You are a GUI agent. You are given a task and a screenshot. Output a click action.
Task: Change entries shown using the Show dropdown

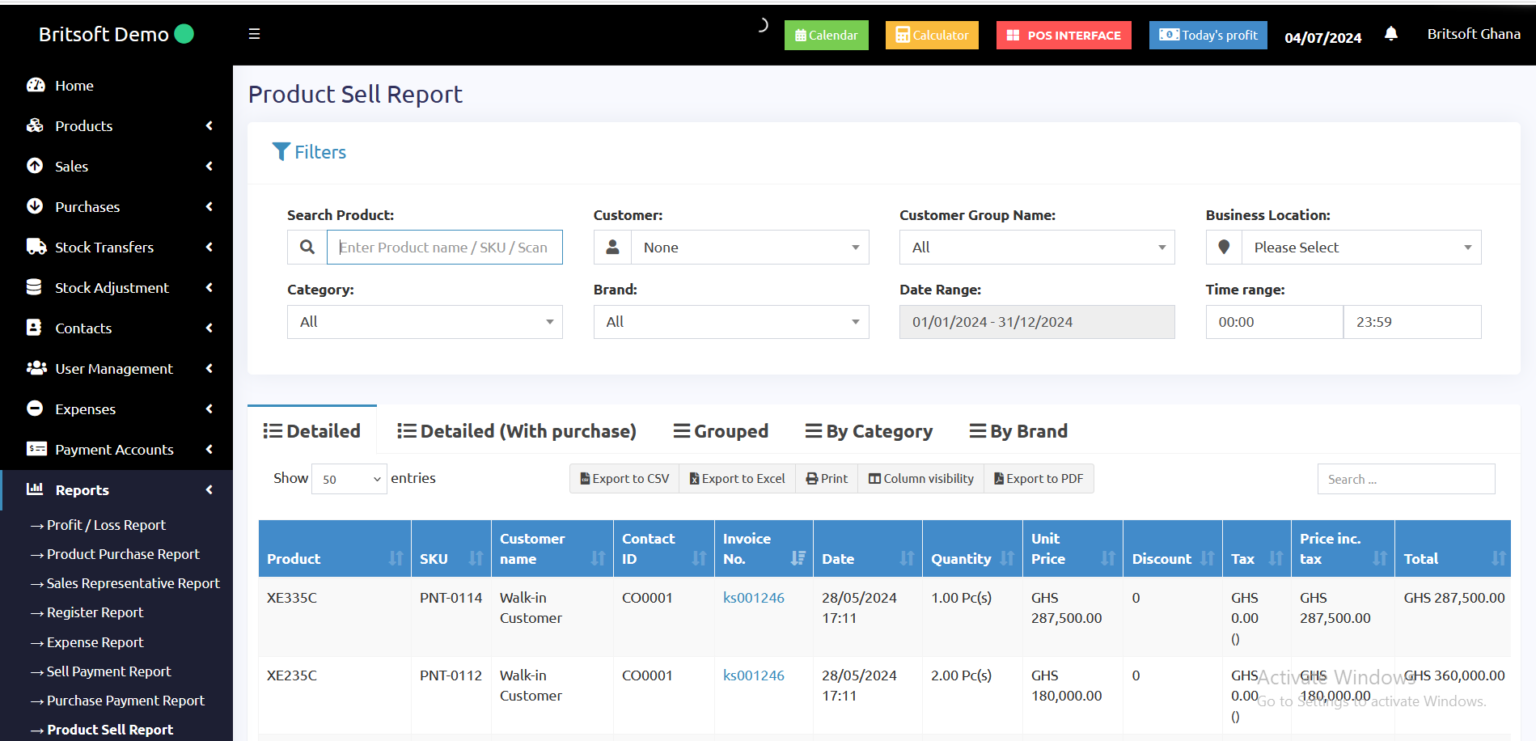[x=348, y=479]
